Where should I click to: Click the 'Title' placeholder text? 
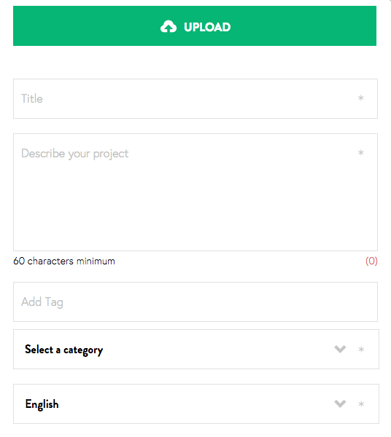click(32, 99)
